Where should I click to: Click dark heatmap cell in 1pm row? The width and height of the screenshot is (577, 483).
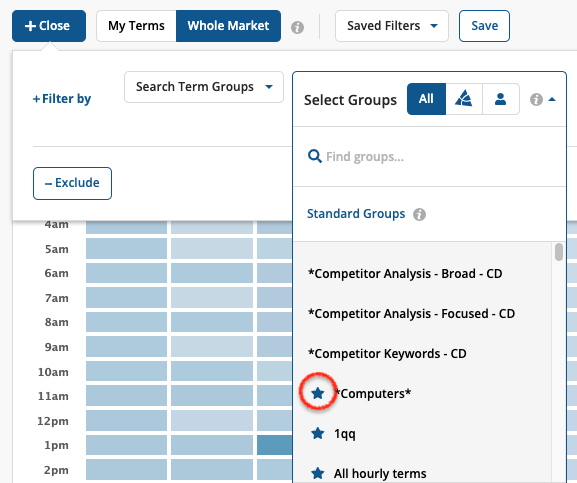coord(275,445)
